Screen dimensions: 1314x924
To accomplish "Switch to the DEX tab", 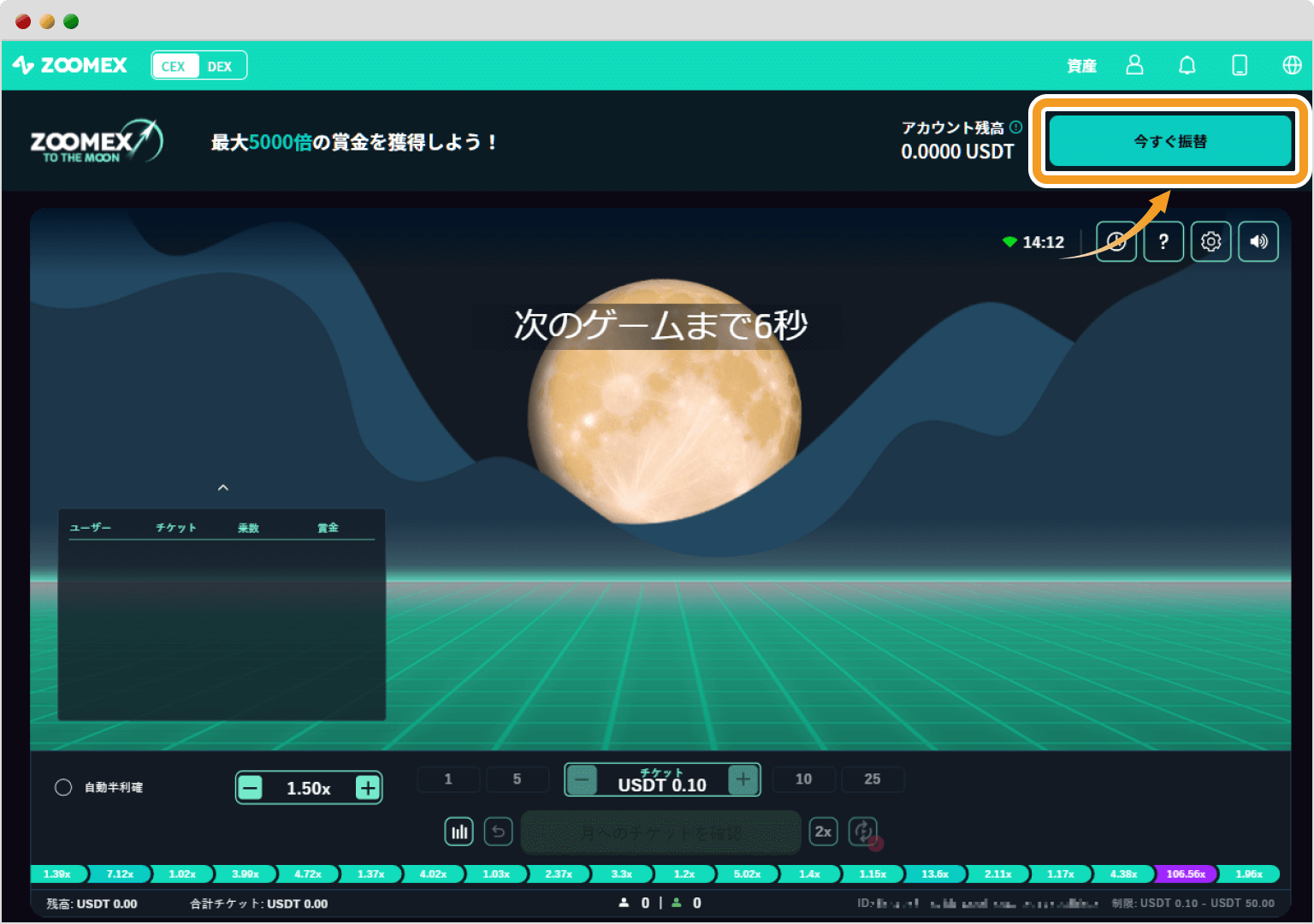I will [221, 65].
